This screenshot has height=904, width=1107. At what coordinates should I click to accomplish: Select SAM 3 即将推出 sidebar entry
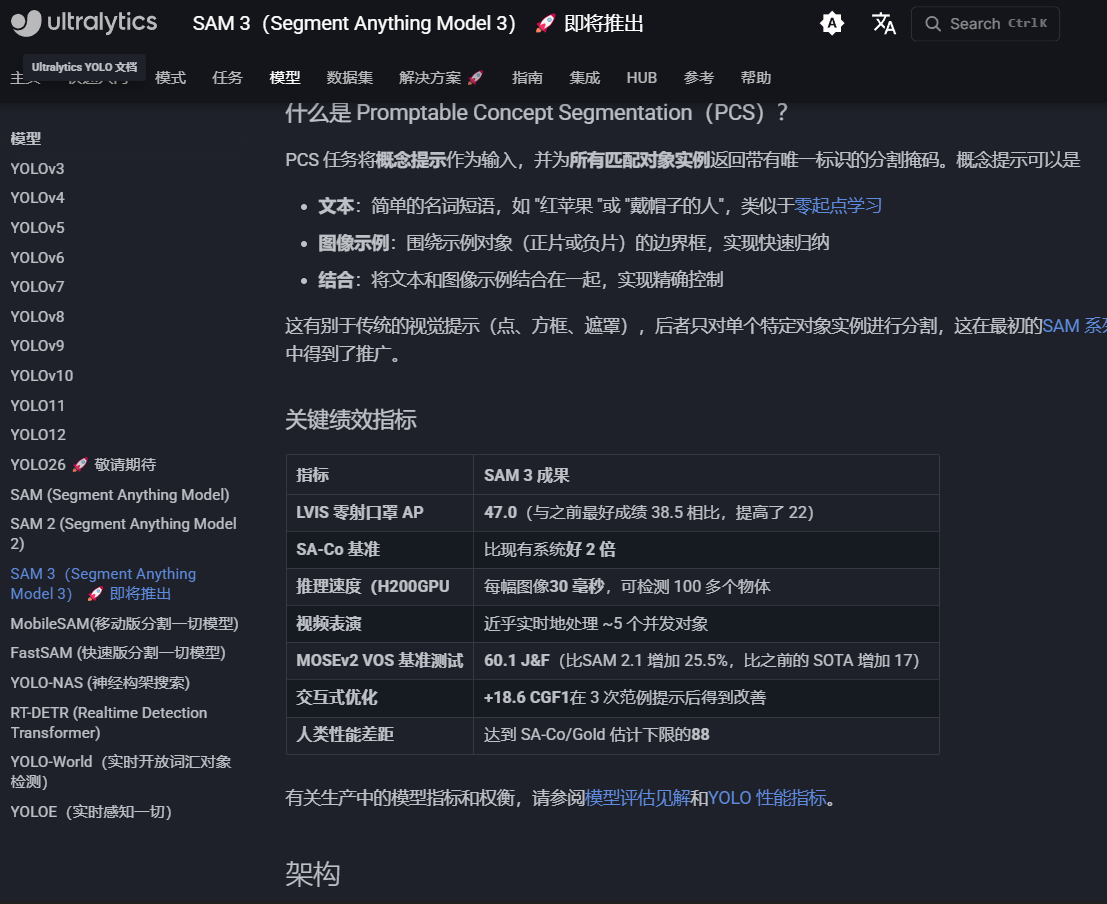click(103, 583)
